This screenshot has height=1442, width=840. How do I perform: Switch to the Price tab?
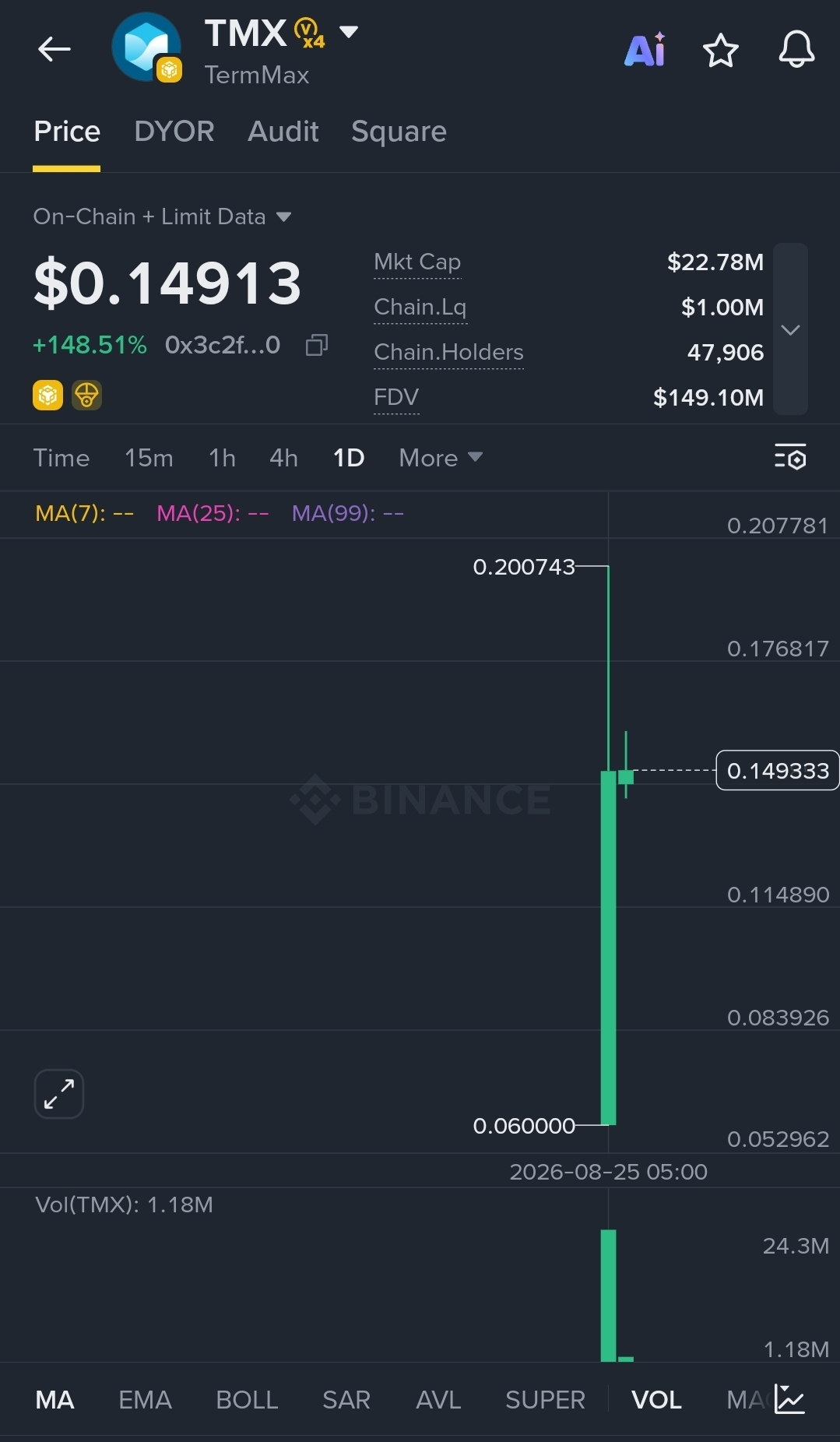[67, 132]
